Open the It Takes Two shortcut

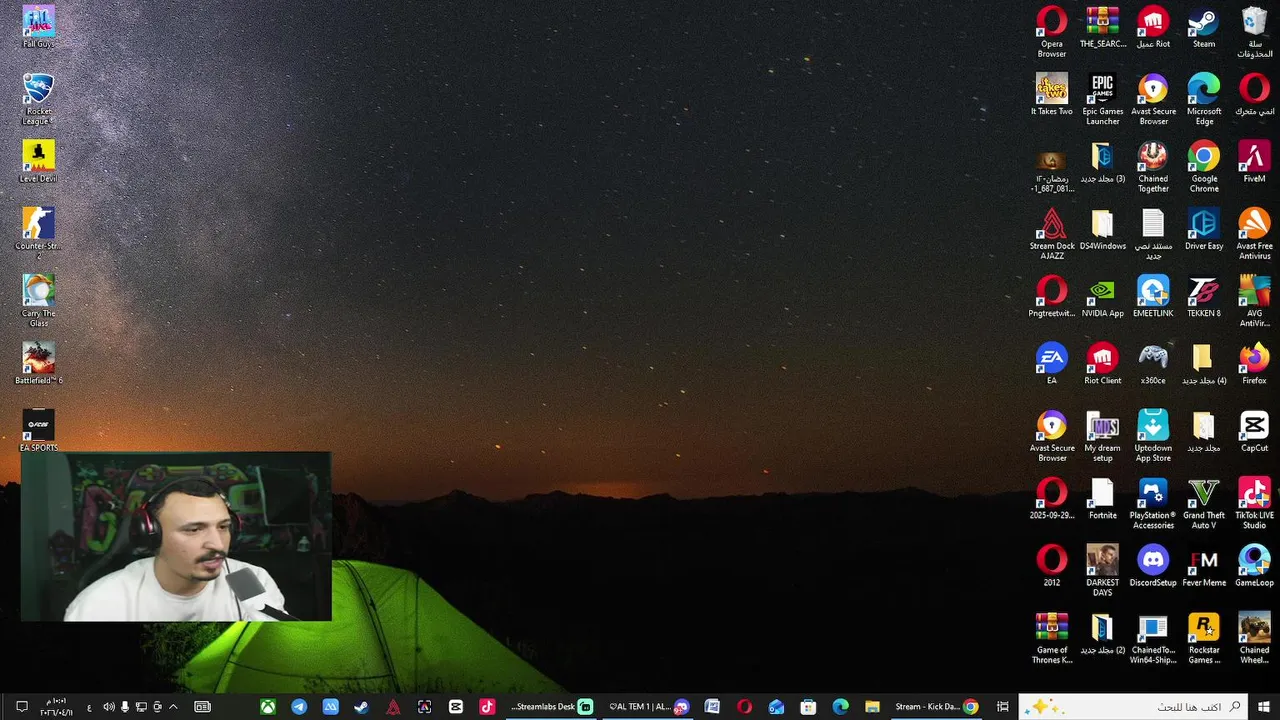pyautogui.click(x=1052, y=94)
